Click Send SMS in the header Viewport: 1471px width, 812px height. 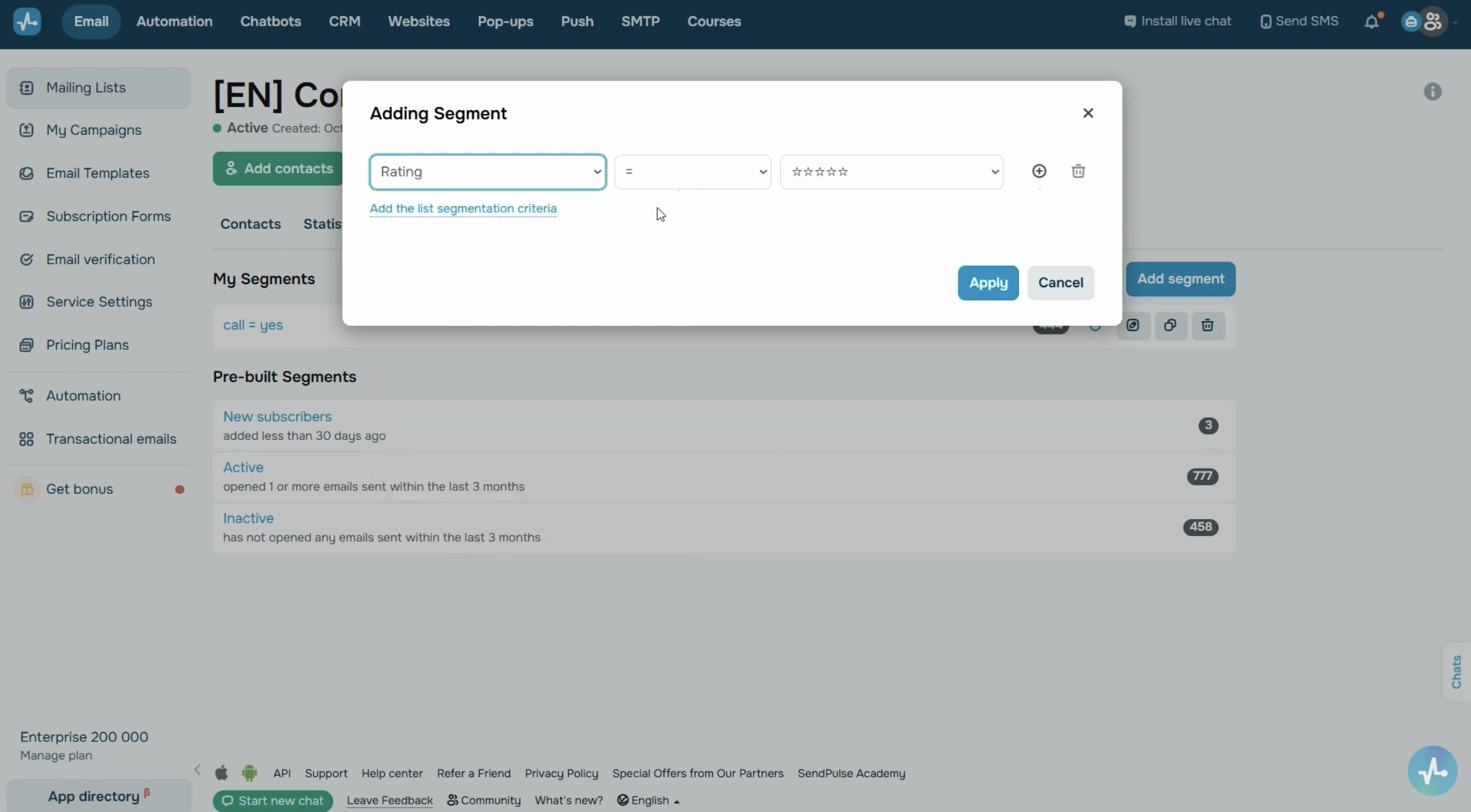click(x=1299, y=21)
